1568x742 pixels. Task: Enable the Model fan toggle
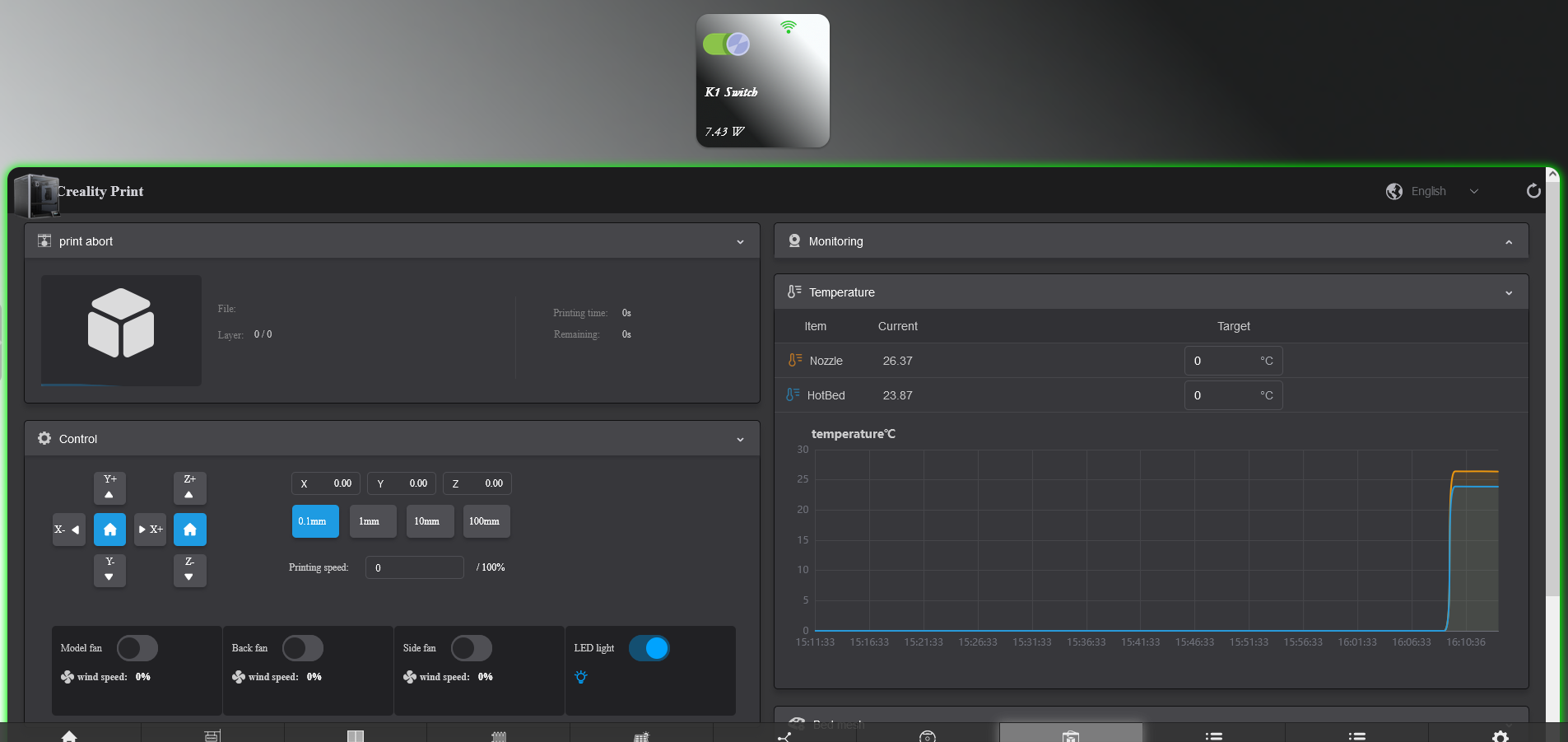coord(137,648)
